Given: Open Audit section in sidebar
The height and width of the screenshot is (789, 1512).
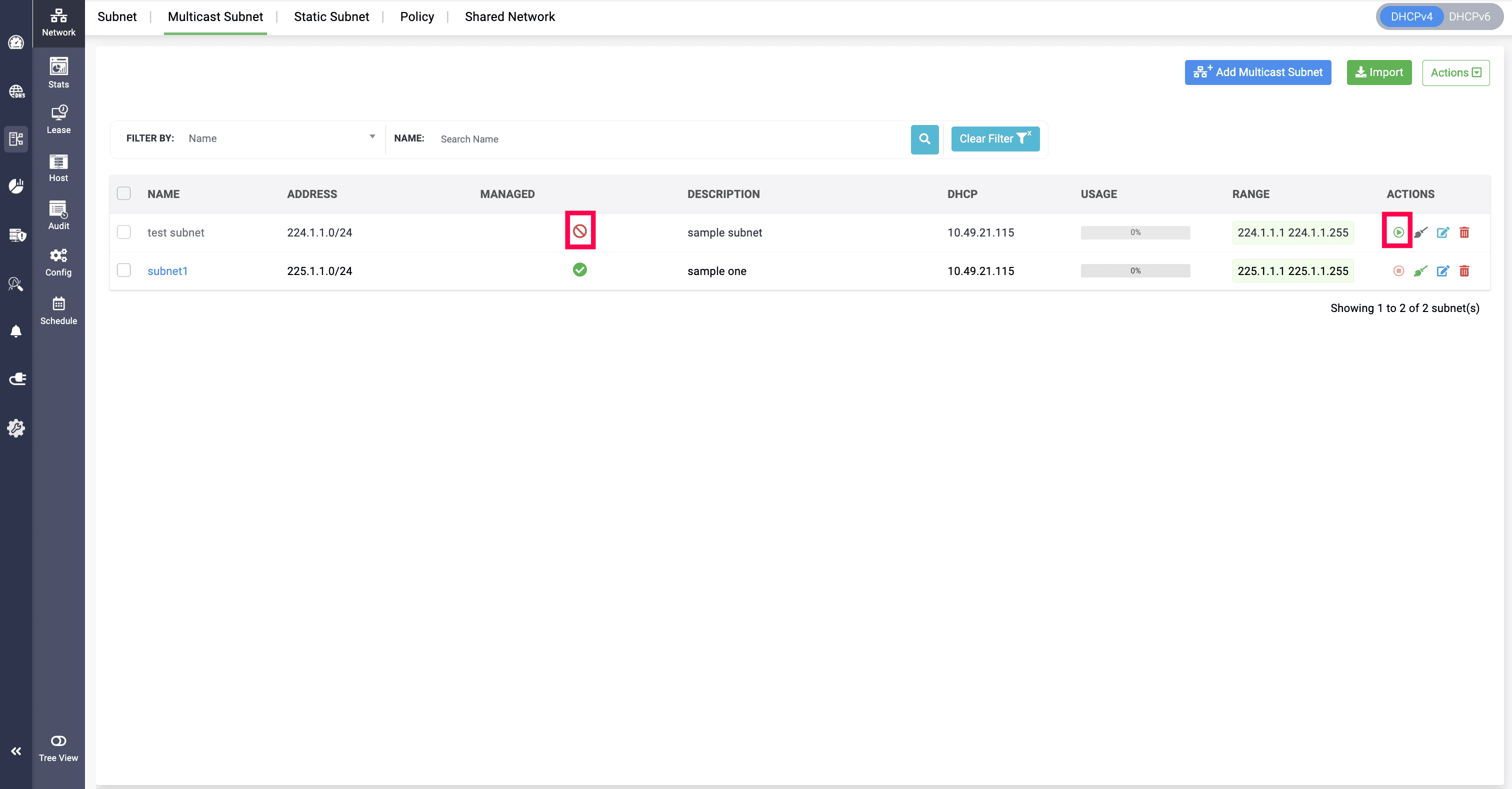Looking at the screenshot, I should (x=58, y=215).
